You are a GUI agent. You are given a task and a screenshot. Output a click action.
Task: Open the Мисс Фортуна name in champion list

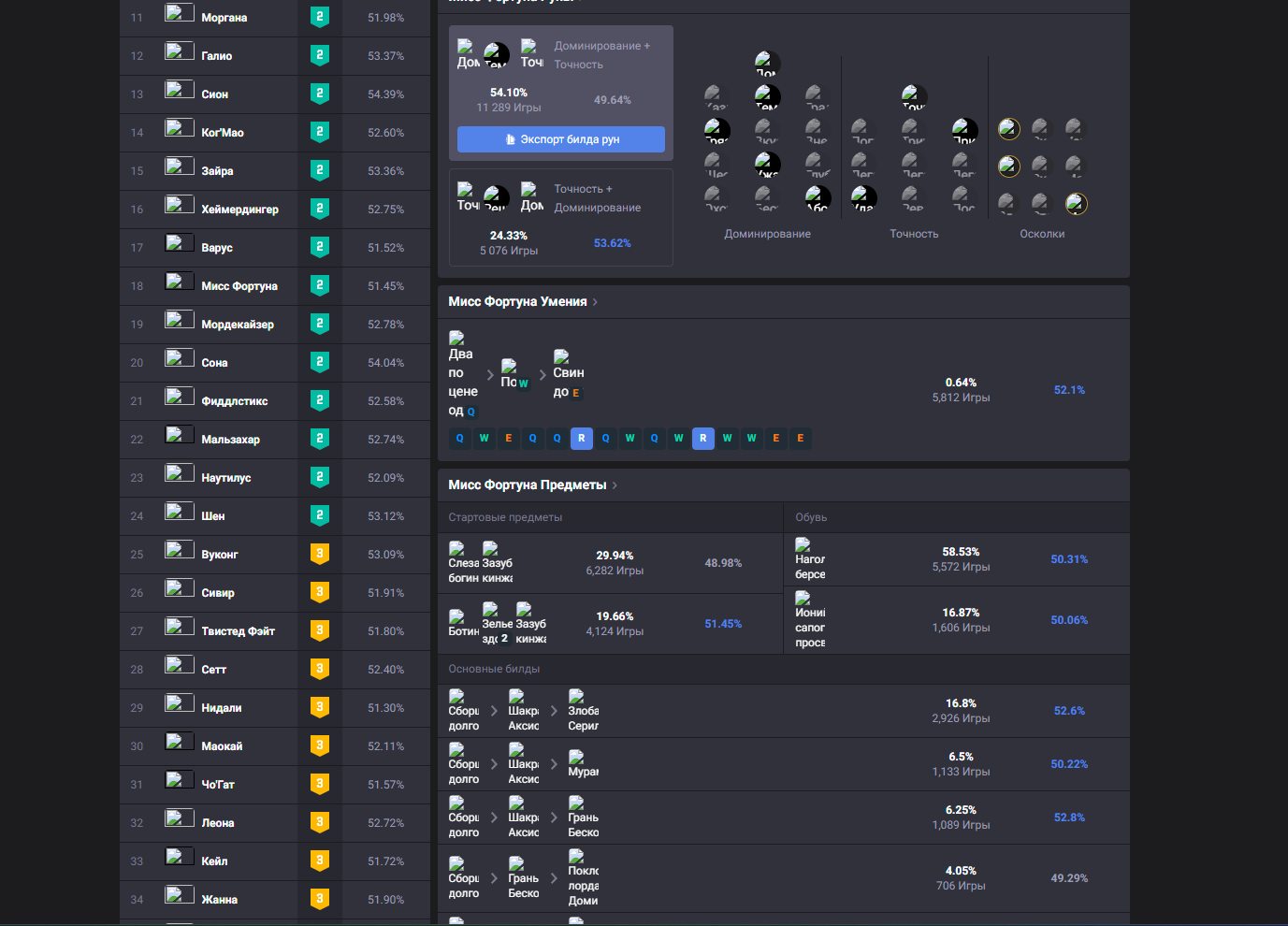click(x=239, y=286)
